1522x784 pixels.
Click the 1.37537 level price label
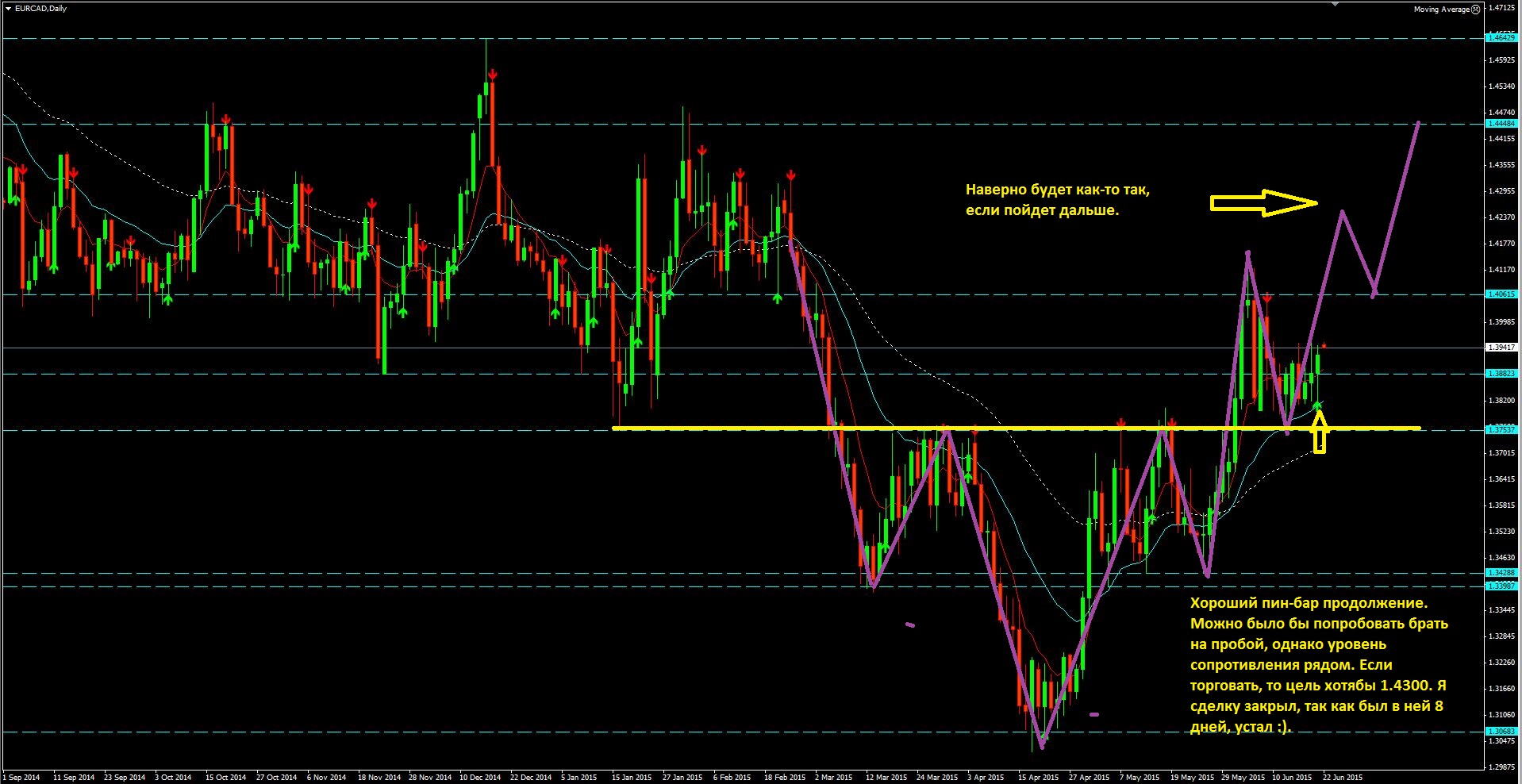click(1501, 429)
